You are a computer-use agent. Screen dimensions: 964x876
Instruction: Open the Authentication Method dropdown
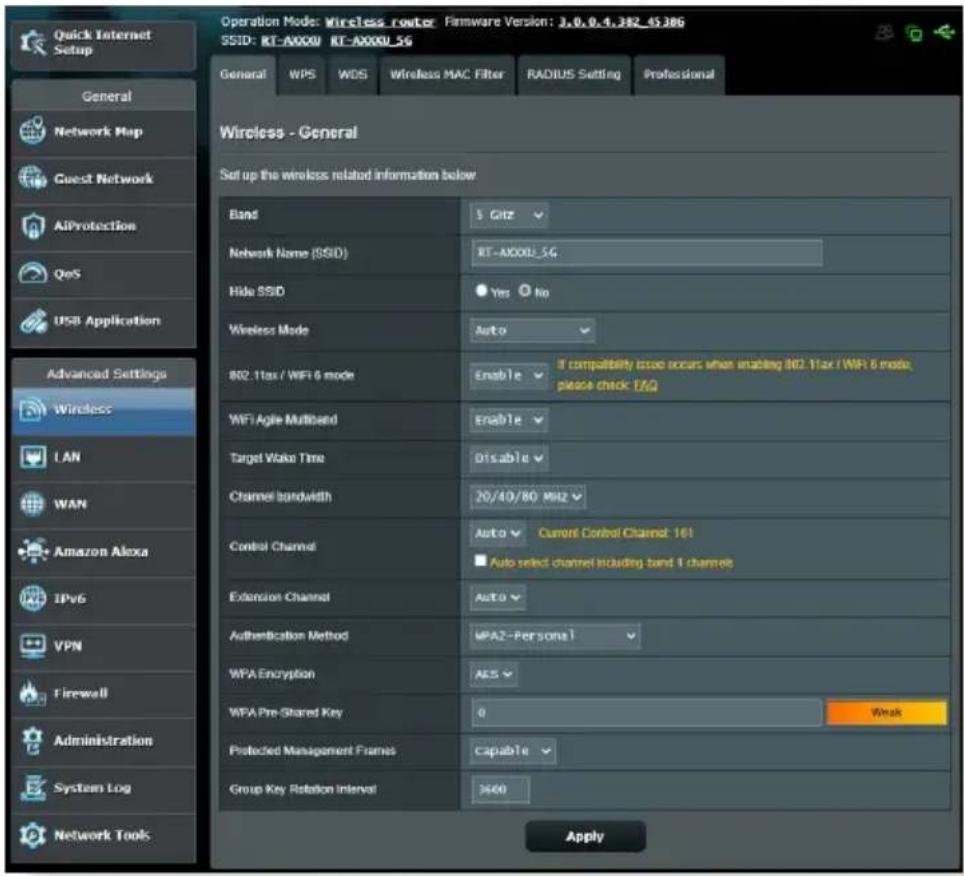pos(555,636)
